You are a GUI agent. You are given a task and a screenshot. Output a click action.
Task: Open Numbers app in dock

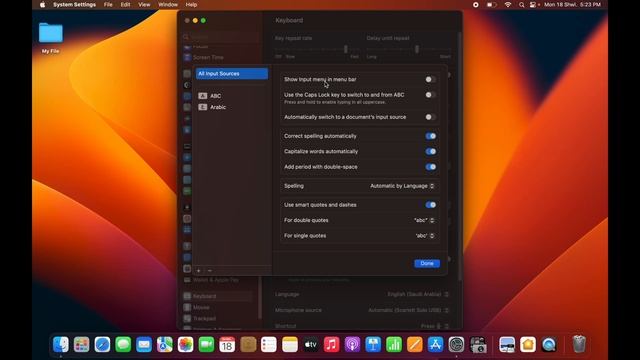click(394, 344)
